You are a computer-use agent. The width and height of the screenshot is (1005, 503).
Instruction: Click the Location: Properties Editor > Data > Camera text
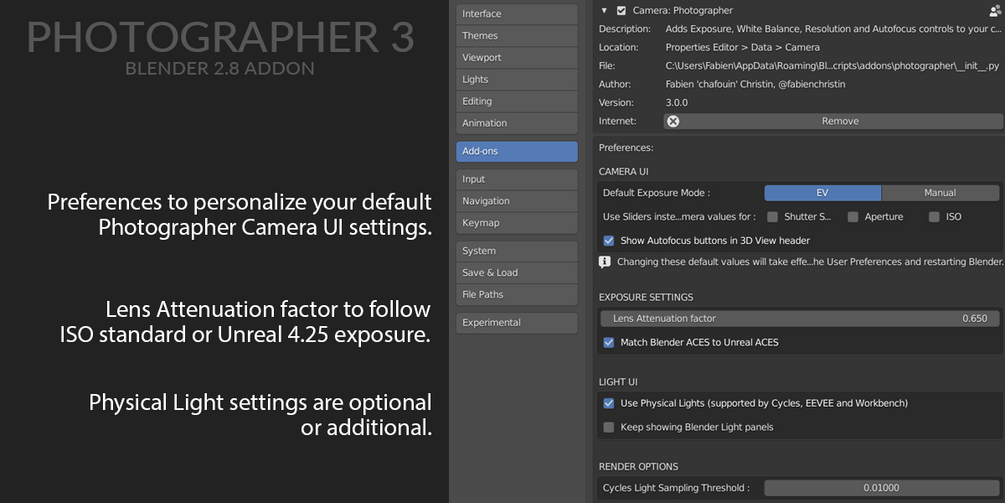tap(742, 47)
